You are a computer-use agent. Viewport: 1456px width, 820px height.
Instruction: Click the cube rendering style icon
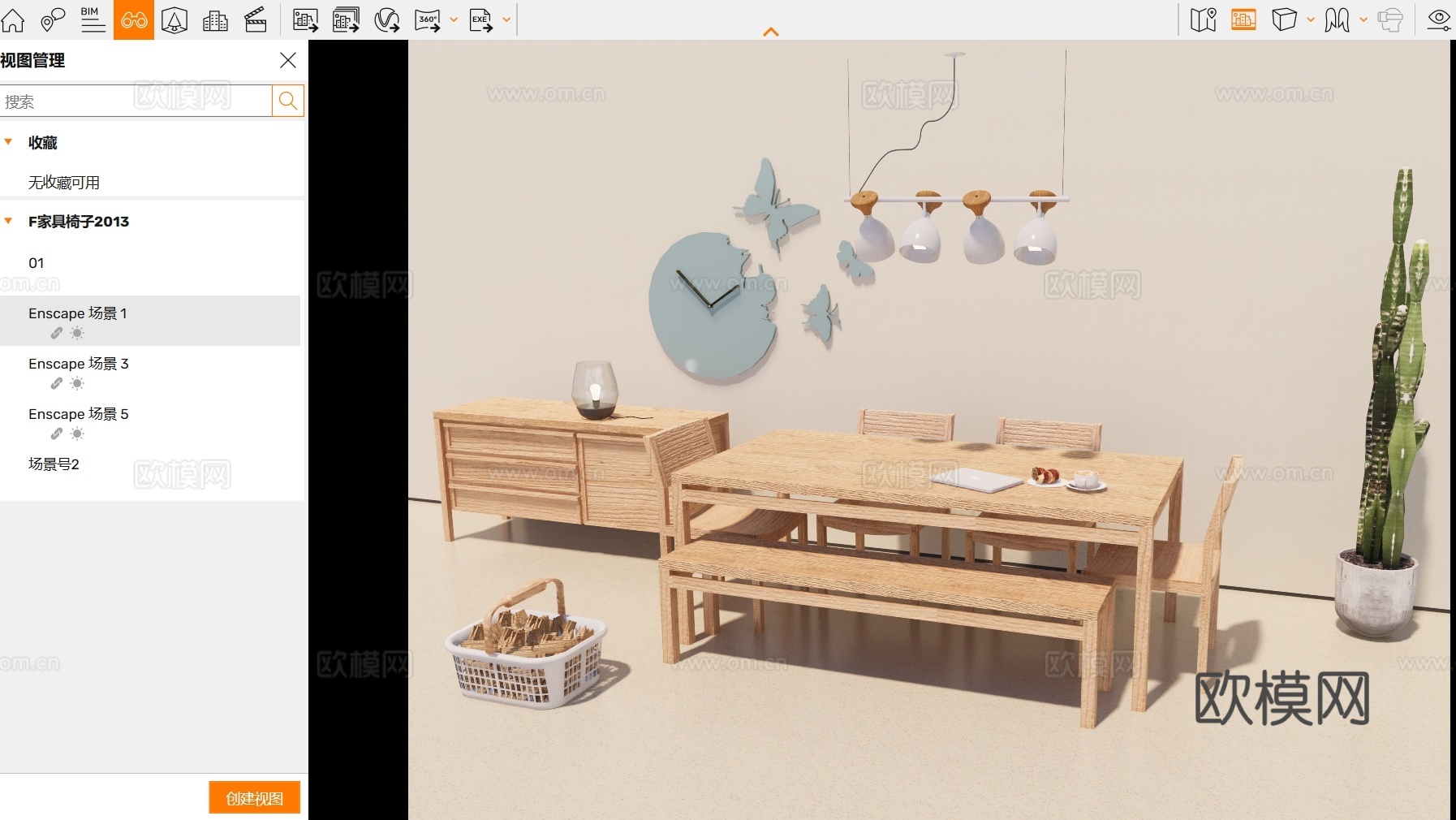tap(1284, 19)
